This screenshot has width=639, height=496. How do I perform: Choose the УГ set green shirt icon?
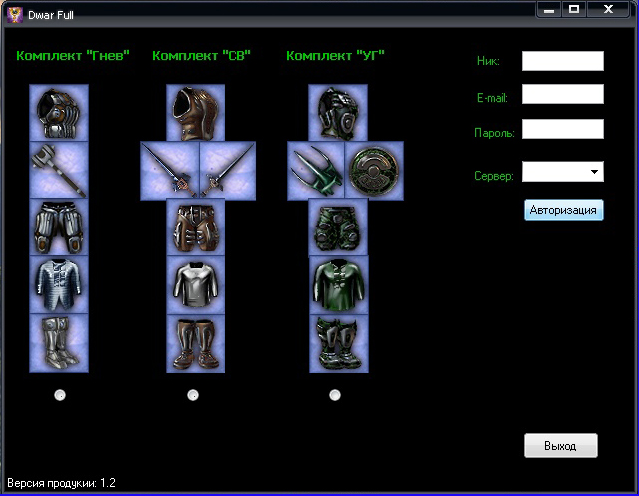click(x=339, y=284)
